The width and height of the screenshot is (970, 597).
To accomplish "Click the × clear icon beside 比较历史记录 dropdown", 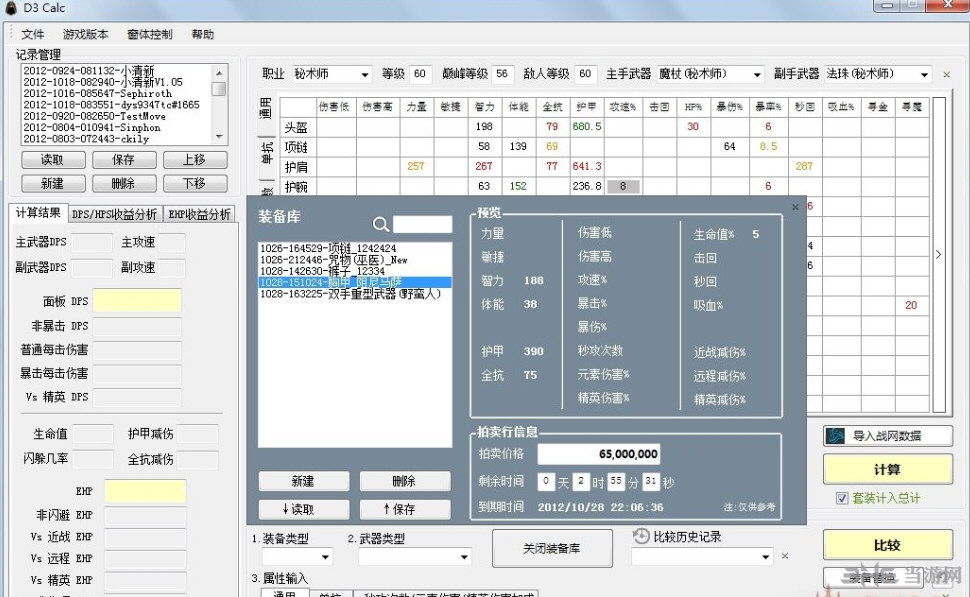I will tap(786, 554).
